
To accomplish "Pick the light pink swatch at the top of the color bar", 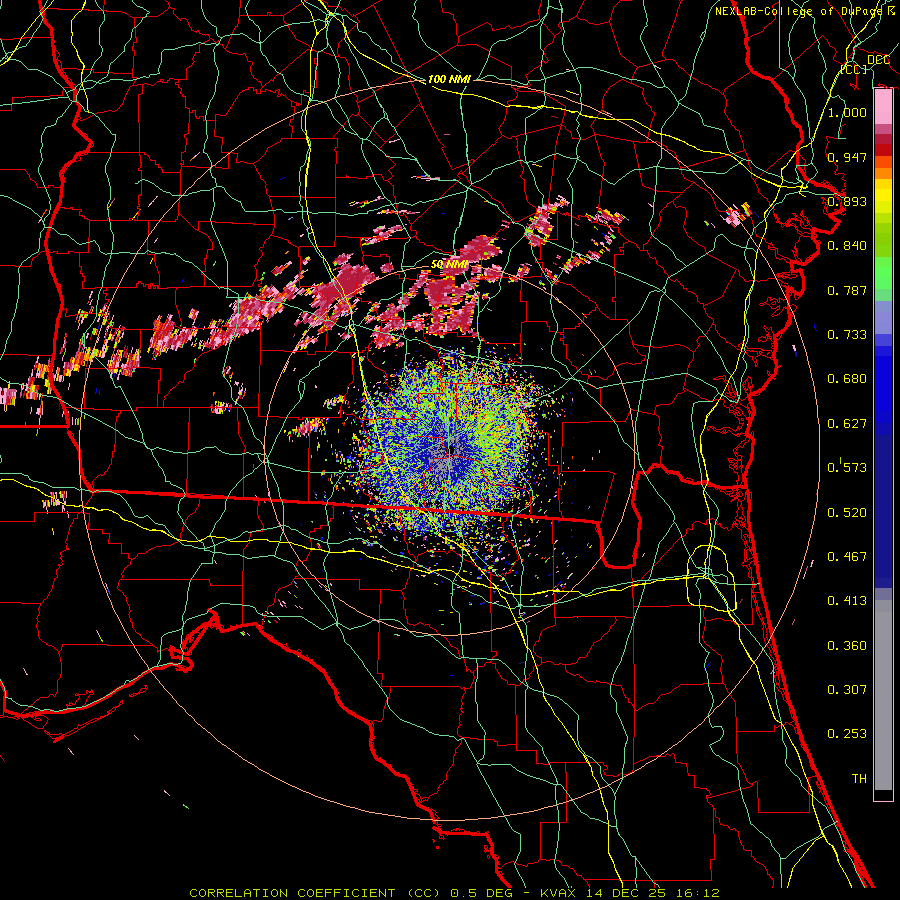I will [883, 107].
